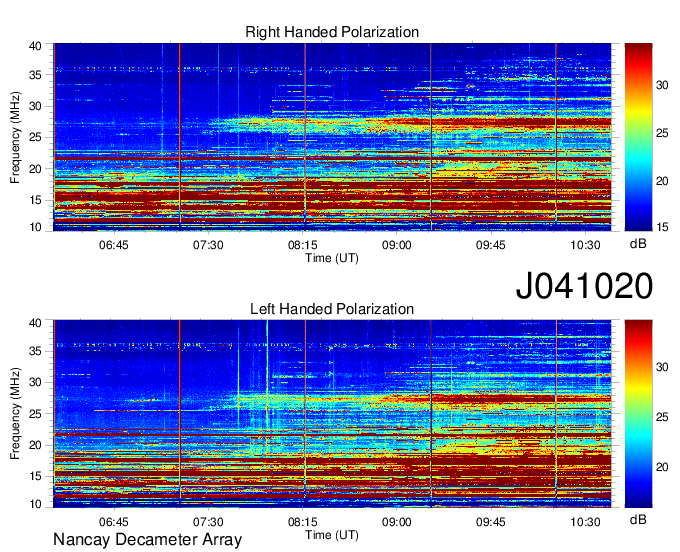Click the 35 MHz tick label of lower plot

pos(35,351)
